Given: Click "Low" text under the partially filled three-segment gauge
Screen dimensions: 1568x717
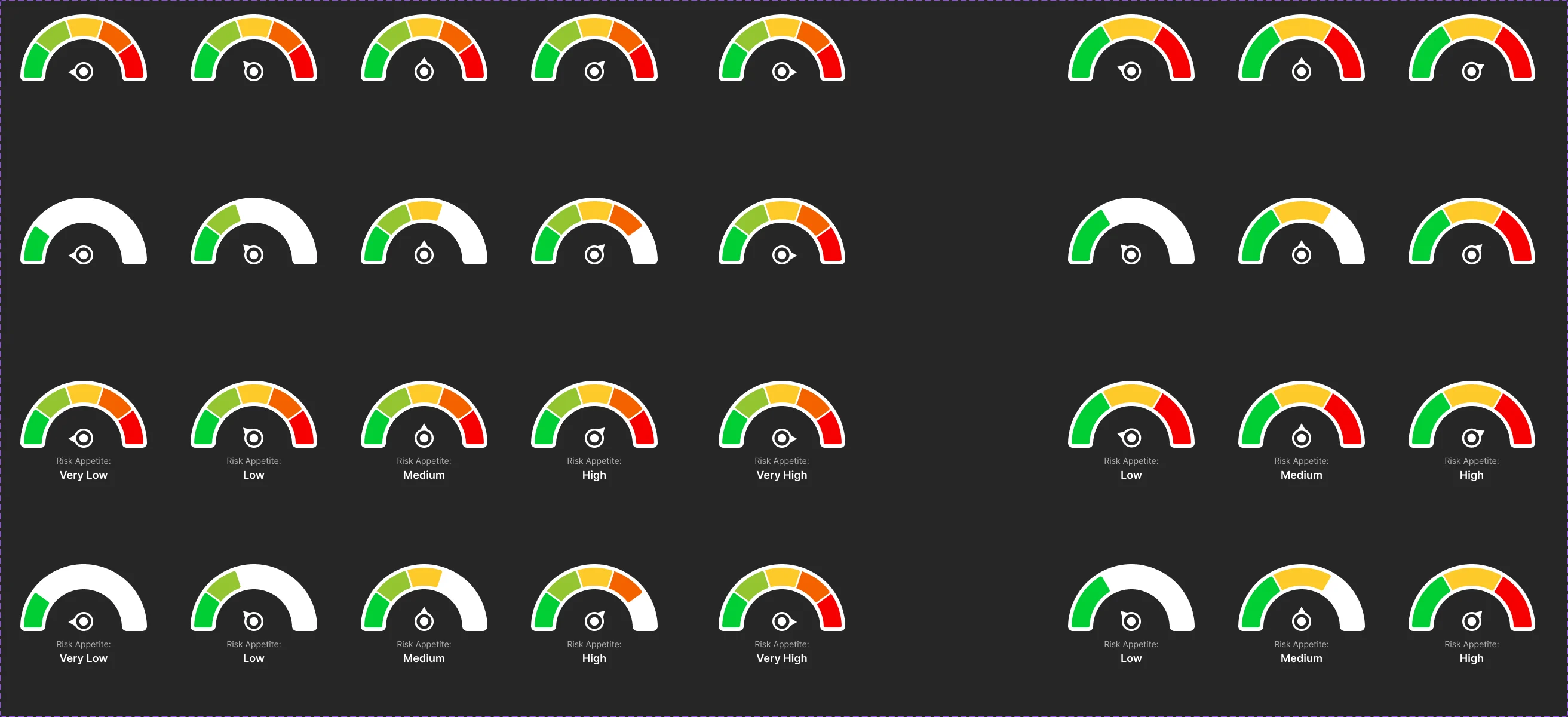Looking at the screenshot, I should [1131, 658].
